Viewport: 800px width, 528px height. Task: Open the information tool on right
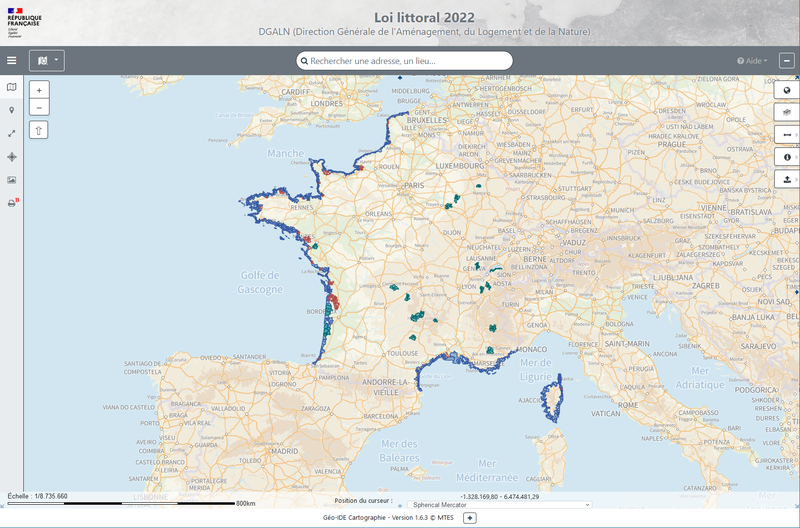787,157
